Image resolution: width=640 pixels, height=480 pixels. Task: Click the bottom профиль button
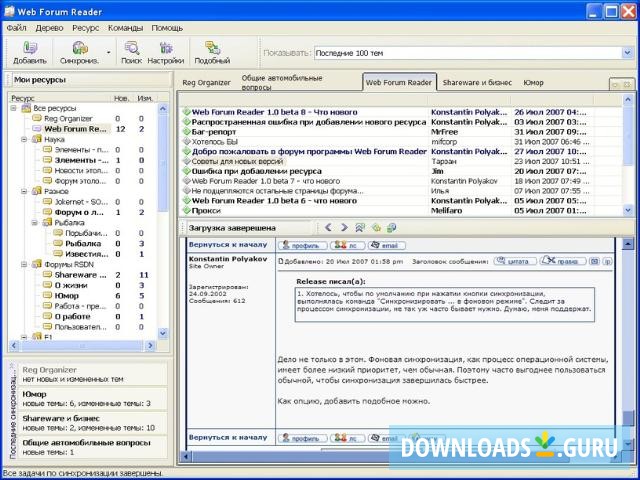pos(302,438)
